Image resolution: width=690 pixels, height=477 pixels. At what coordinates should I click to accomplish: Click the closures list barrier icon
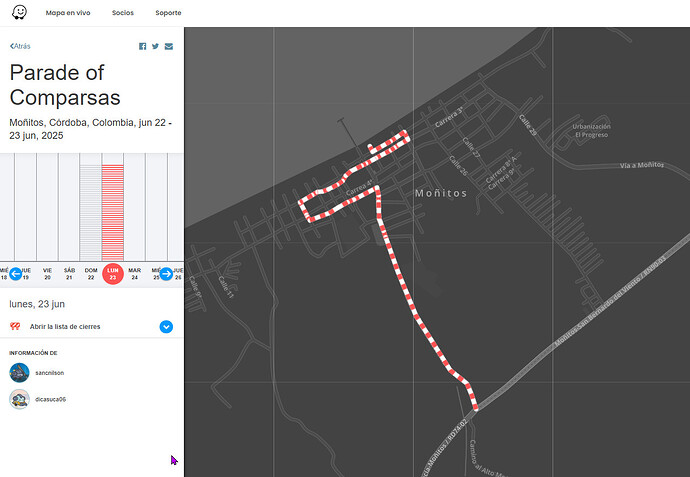click(x=15, y=326)
